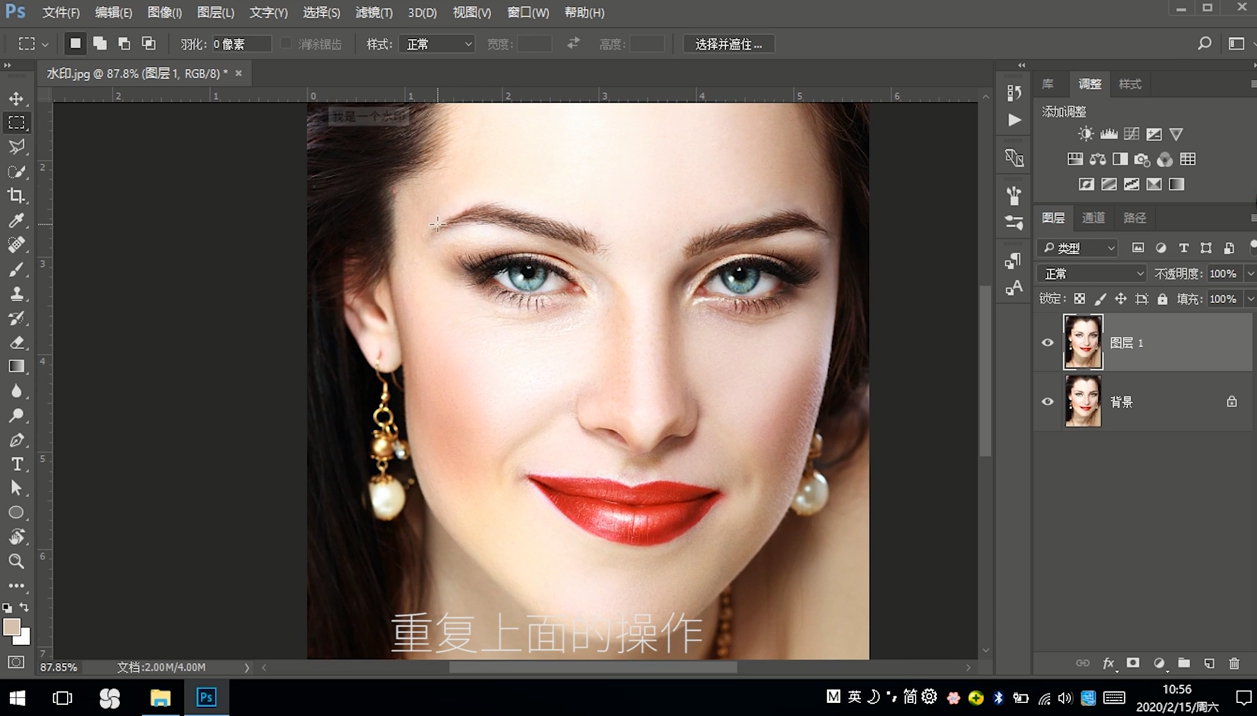Expand the 填充 fill dropdown arrow
Screen dimensions: 1257x716
coord(1250,299)
